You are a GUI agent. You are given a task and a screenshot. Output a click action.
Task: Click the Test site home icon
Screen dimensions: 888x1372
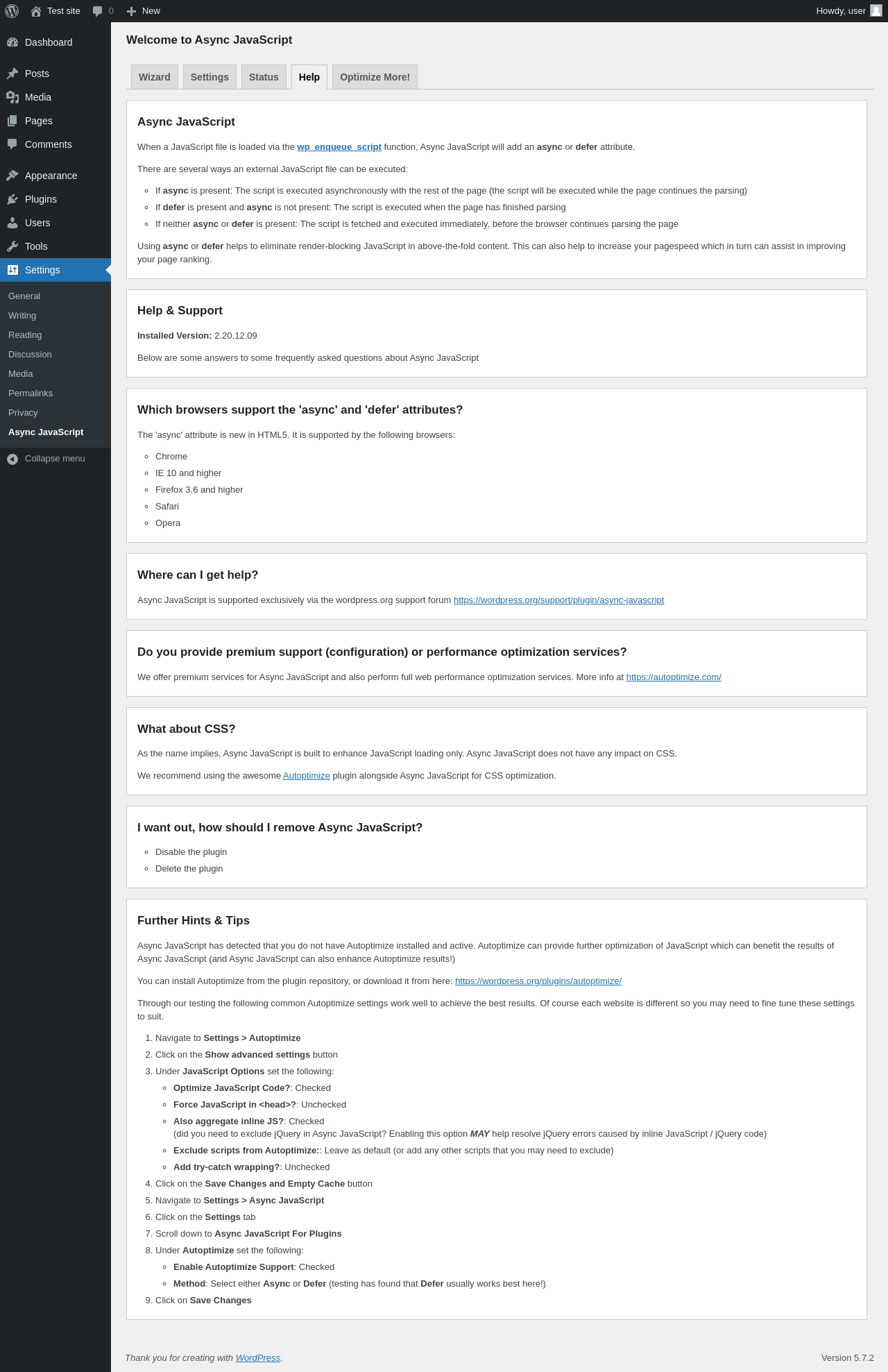click(x=36, y=11)
